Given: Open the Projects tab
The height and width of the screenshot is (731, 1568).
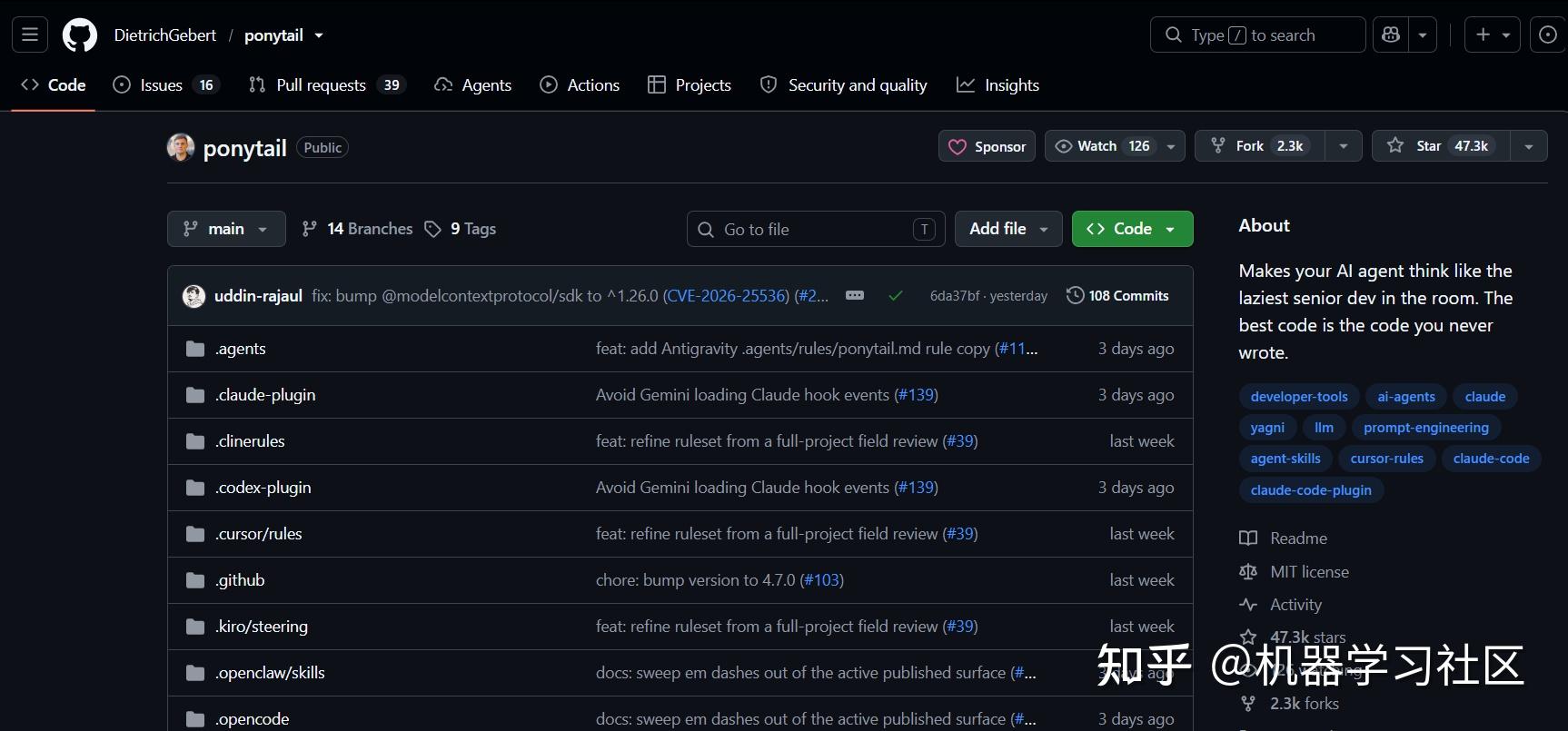Looking at the screenshot, I should [690, 85].
